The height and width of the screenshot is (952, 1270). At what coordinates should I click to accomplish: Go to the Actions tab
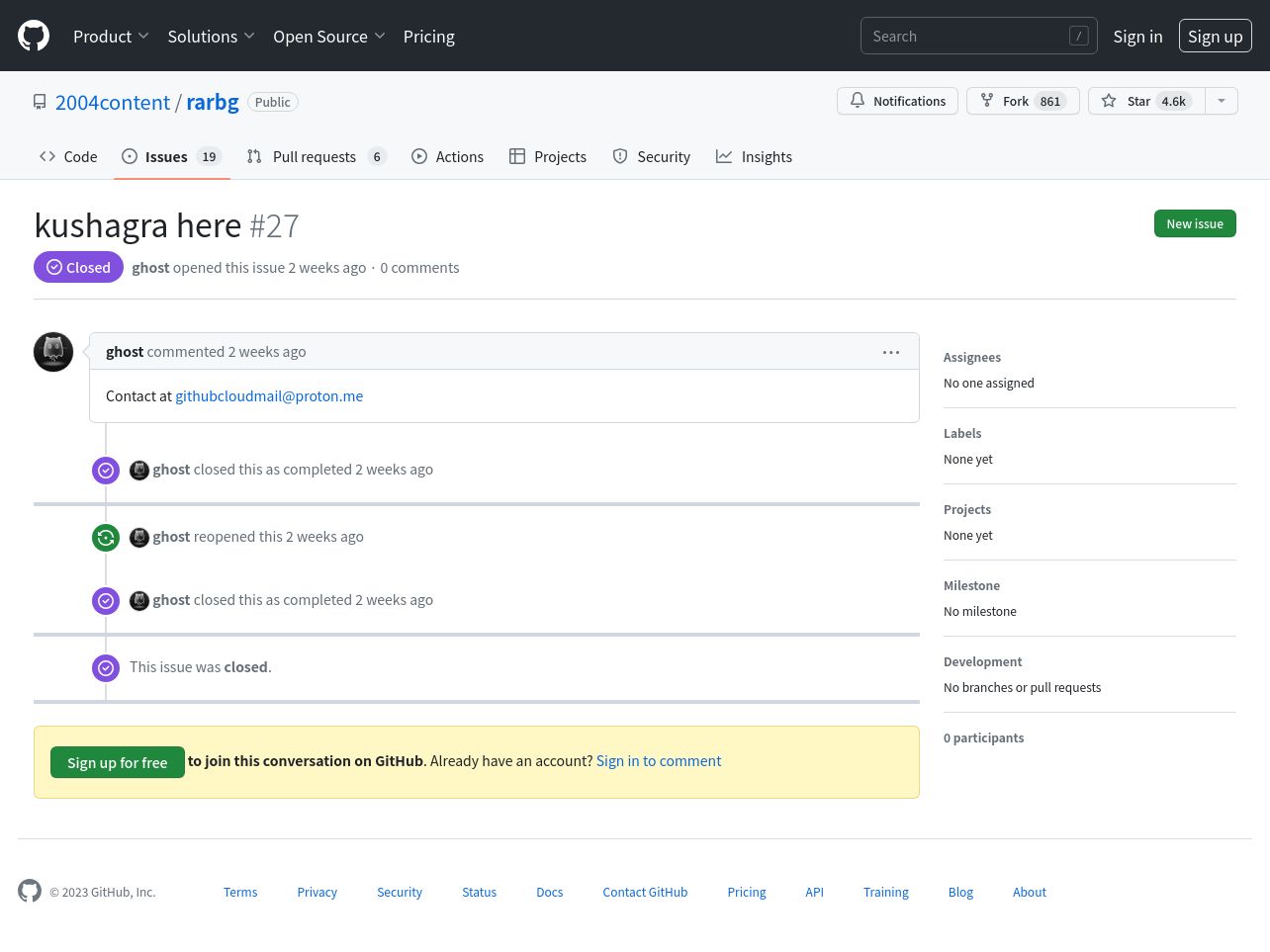[x=447, y=156]
